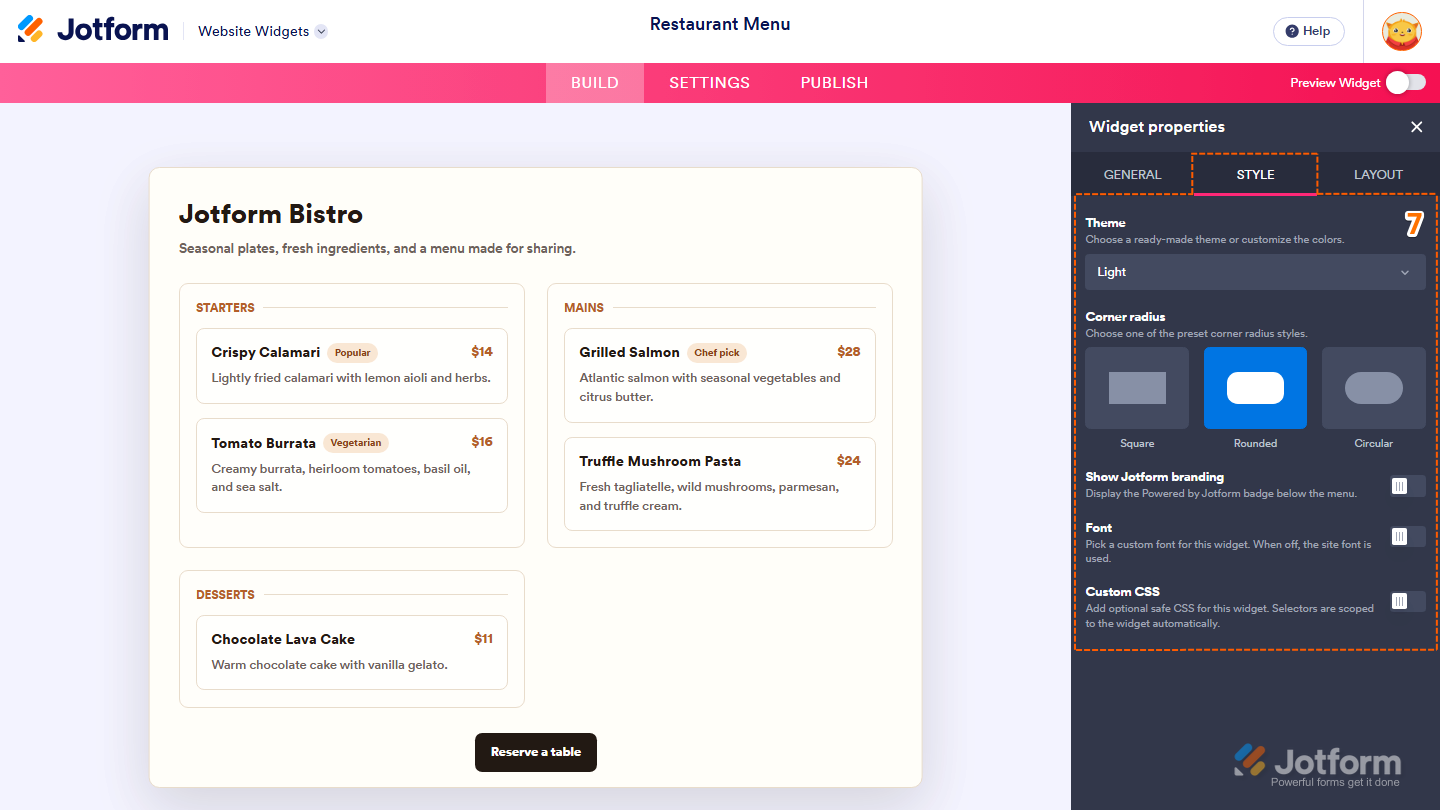Turn on the Font toggle

click(x=1407, y=537)
